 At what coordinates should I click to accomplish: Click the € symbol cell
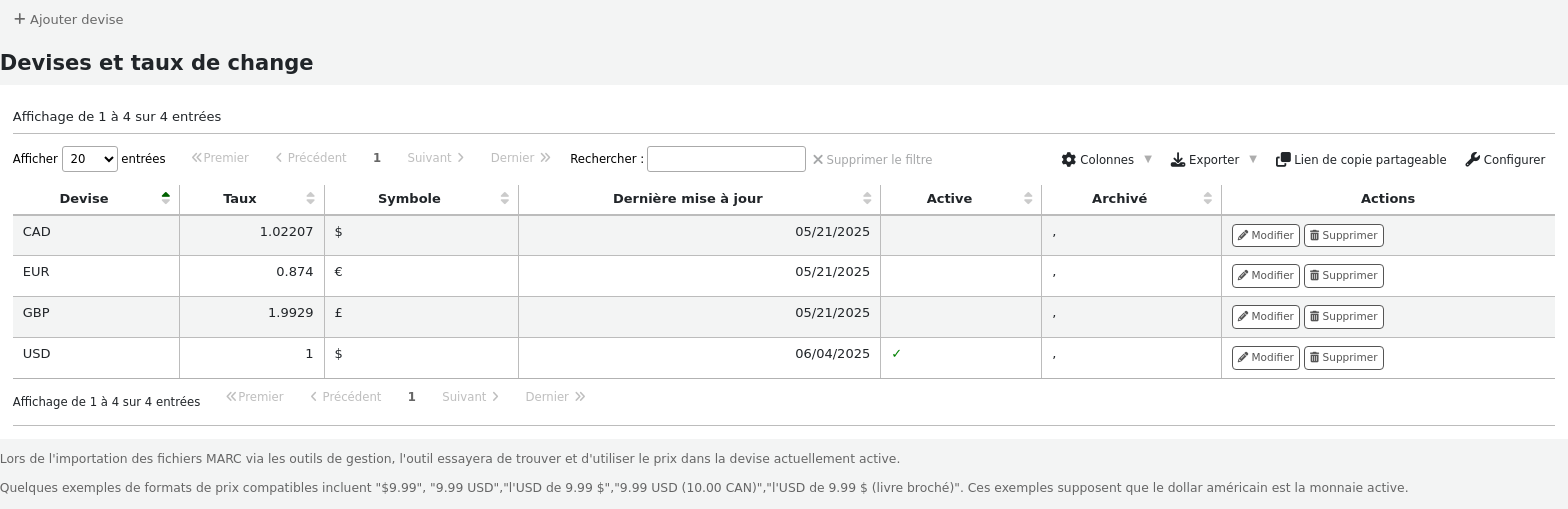[x=421, y=276]
